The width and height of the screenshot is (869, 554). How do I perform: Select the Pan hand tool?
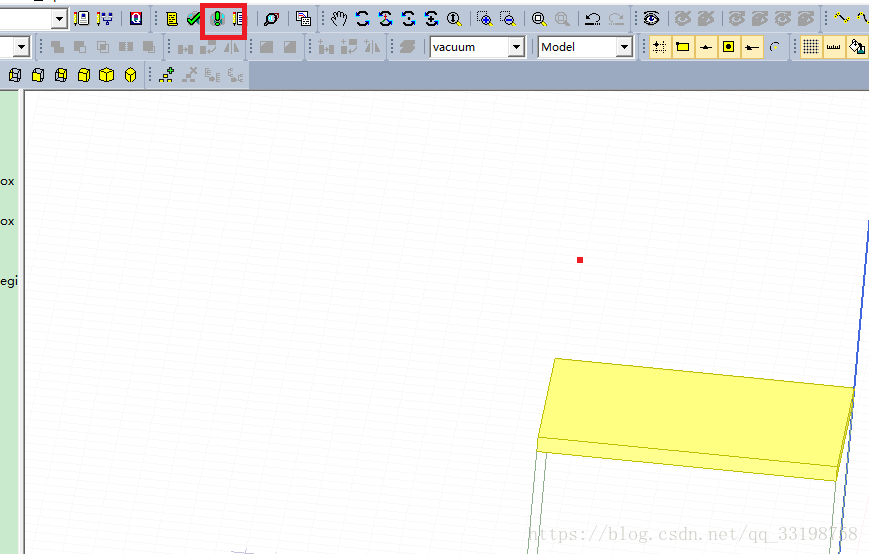(x=339, y=19)
